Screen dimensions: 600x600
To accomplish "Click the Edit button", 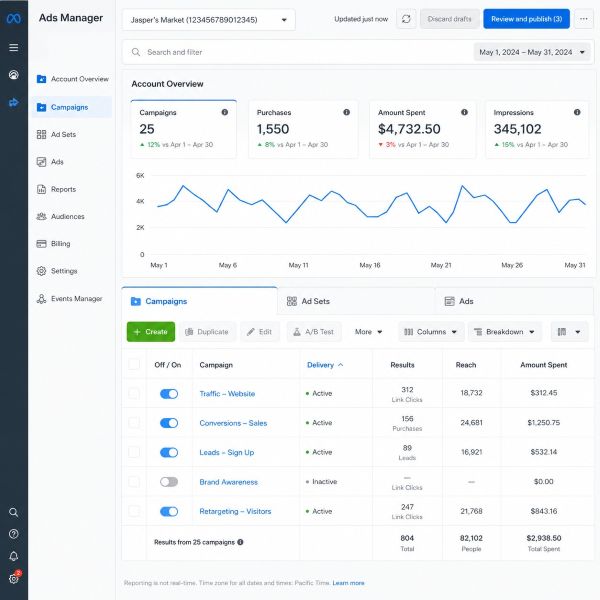I will [x=260, y=332].
